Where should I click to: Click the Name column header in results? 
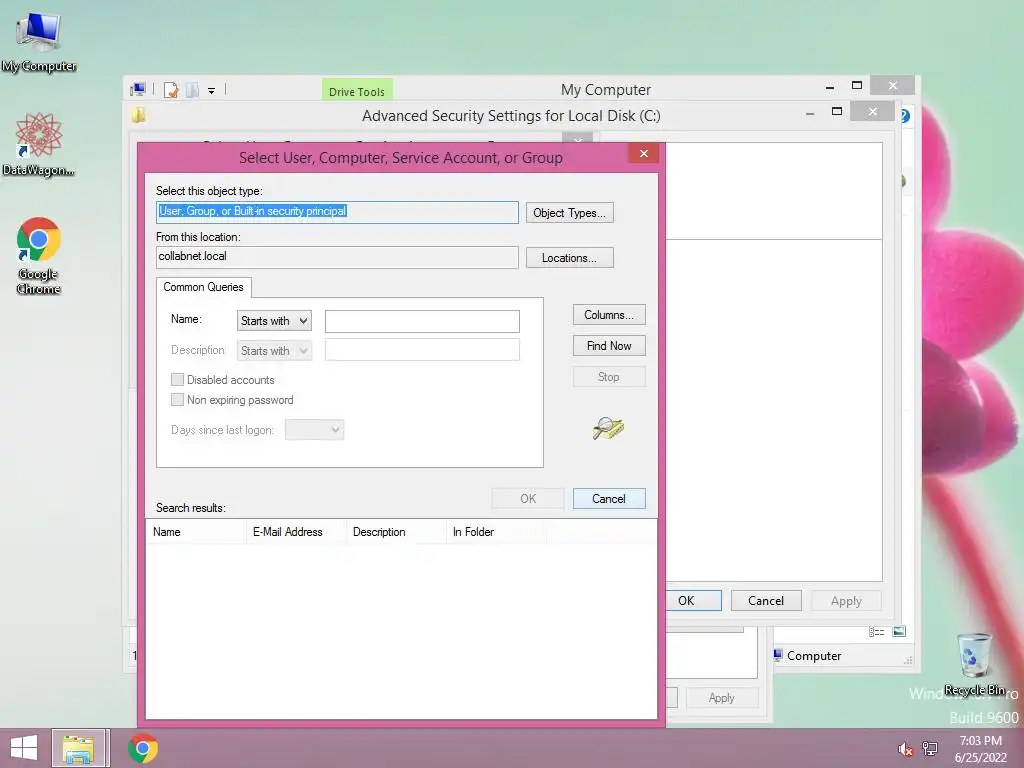(x=196, y=532)
